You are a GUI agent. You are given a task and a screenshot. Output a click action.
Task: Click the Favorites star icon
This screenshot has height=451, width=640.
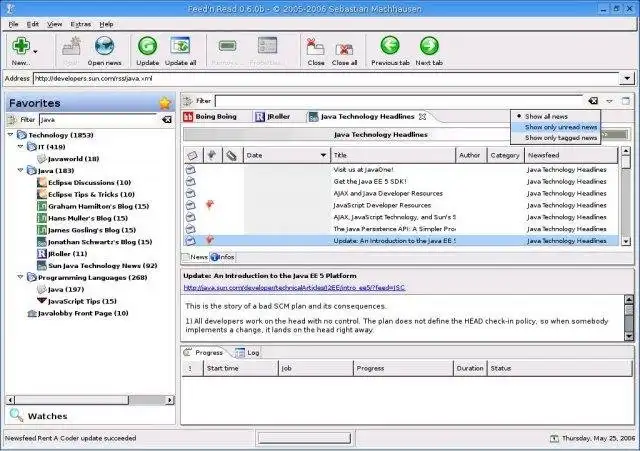pyautogui.click(x=165, y=104)
